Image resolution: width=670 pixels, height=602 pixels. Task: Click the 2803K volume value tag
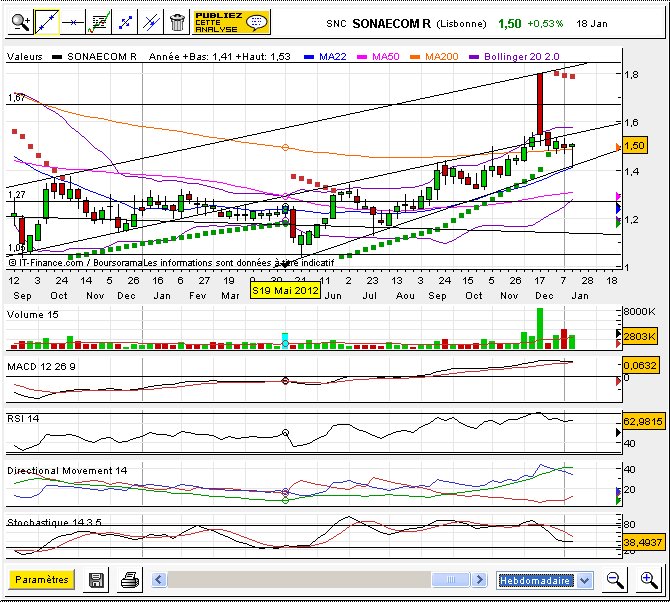coord(639,336)
